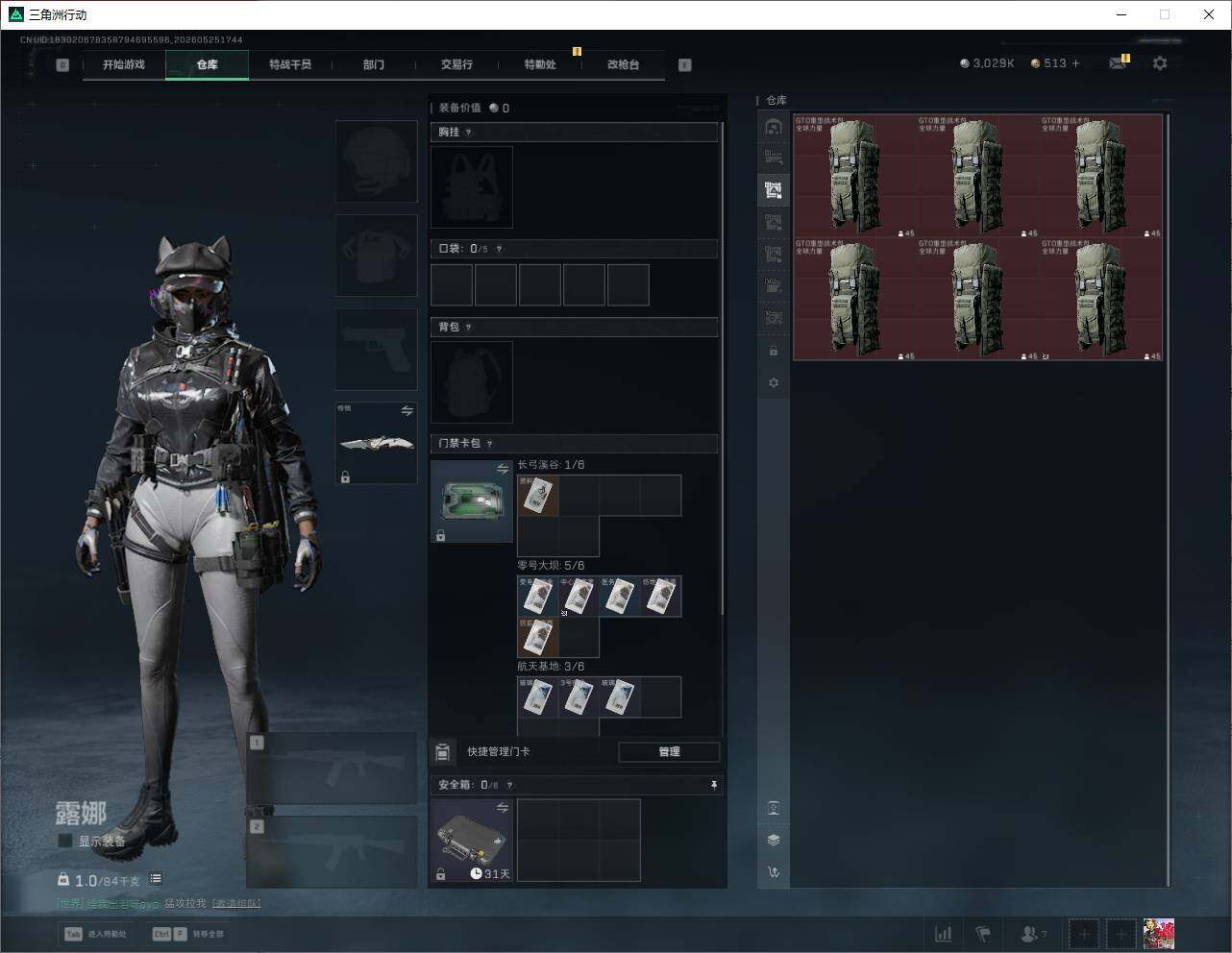
Task: Click the lock icon in warehouse sidebar
Action: pos(774,351)
